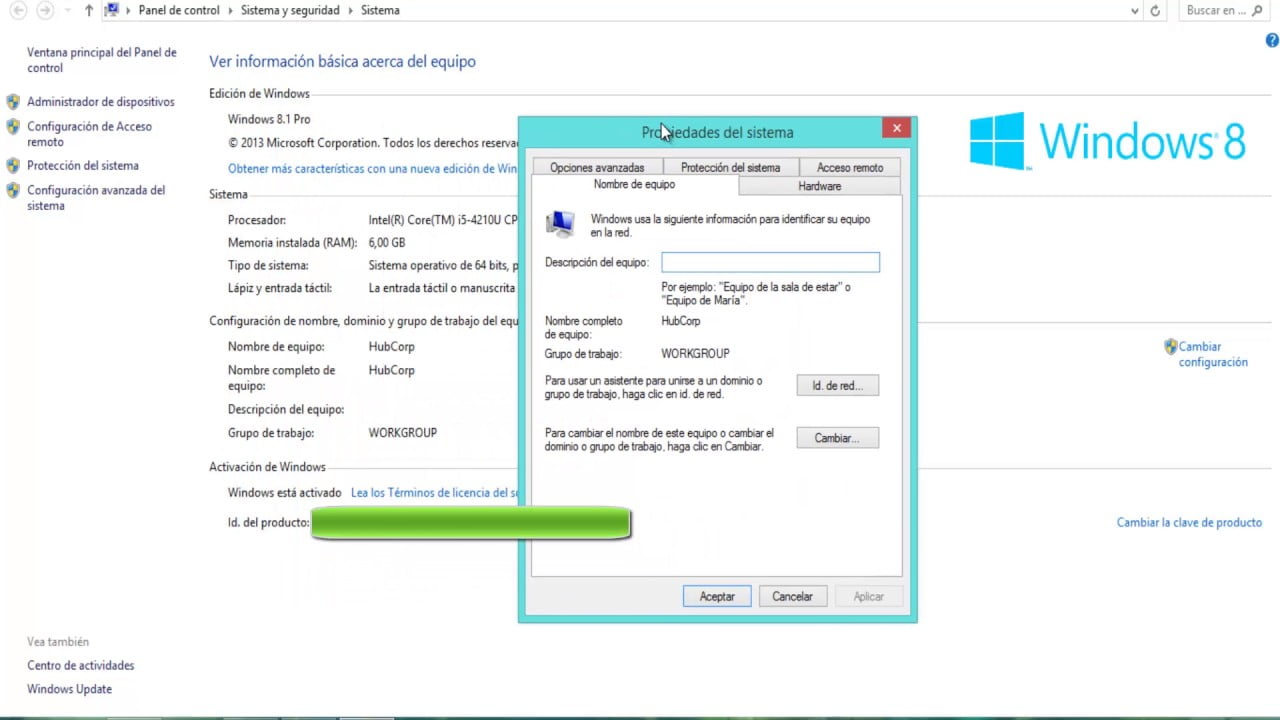Screen dimensions: 1280x720
Task: Click Cambiar la clave de producto
Action: pos(1189,522)
